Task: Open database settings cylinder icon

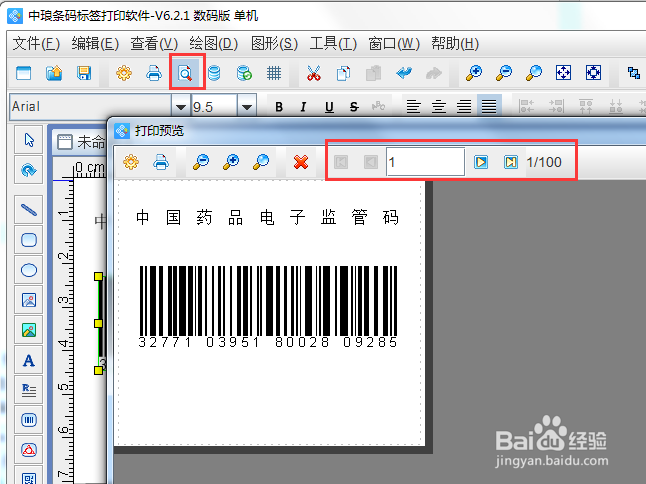Action: [214, 73]
